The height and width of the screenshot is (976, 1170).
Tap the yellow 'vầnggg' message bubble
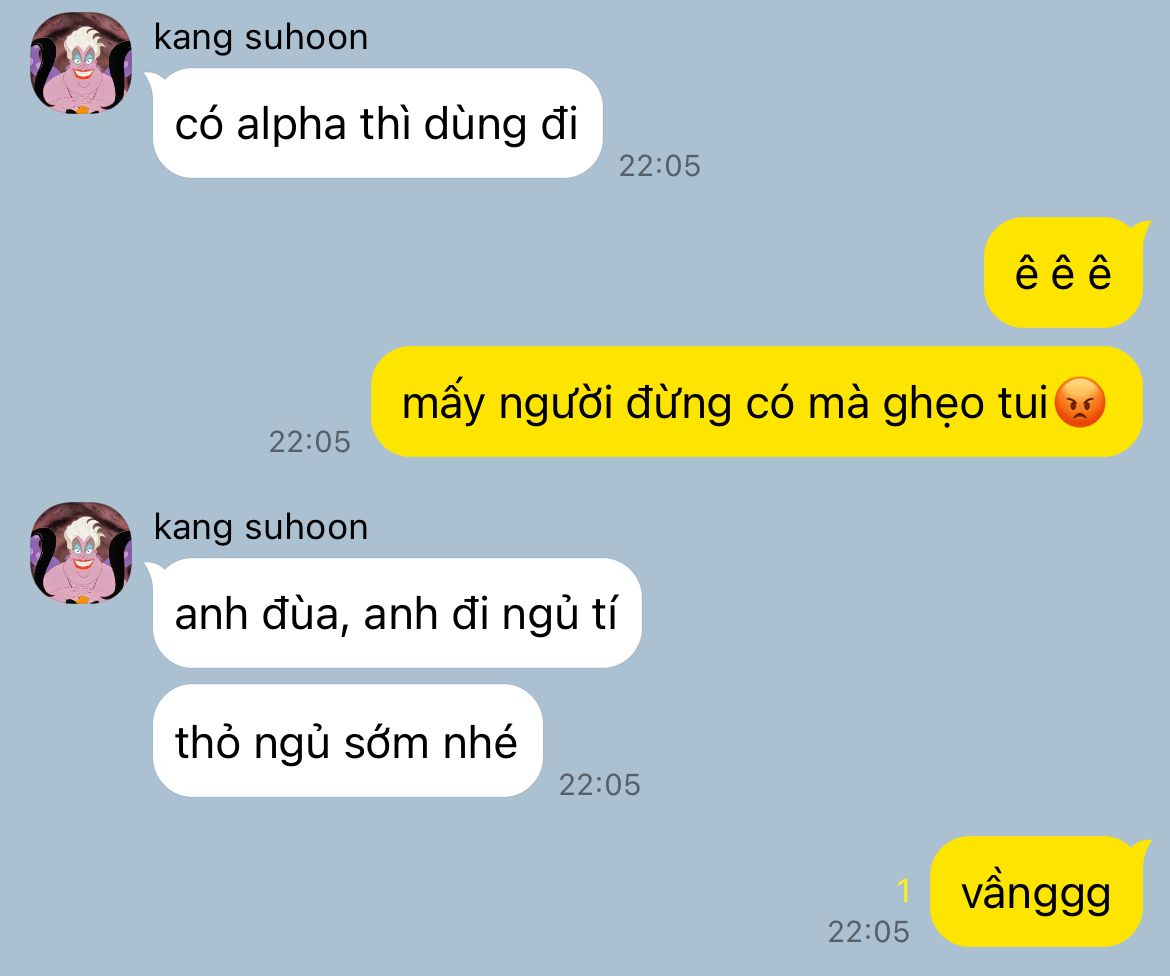[1036, 892]
